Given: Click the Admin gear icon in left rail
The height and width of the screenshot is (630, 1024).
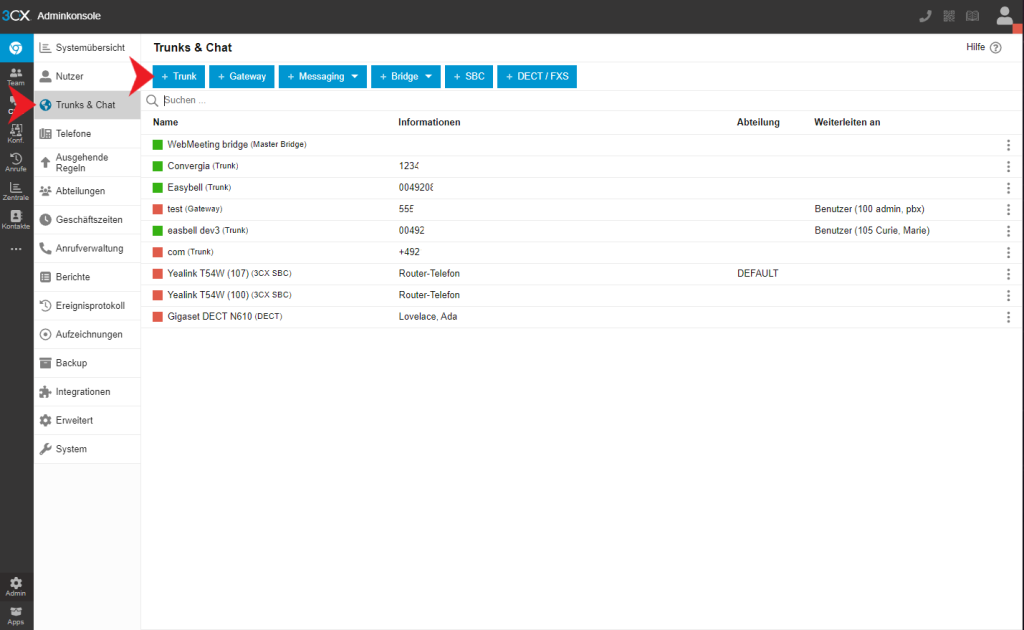Looking at the screenshot, I should [x=16, y=586].
